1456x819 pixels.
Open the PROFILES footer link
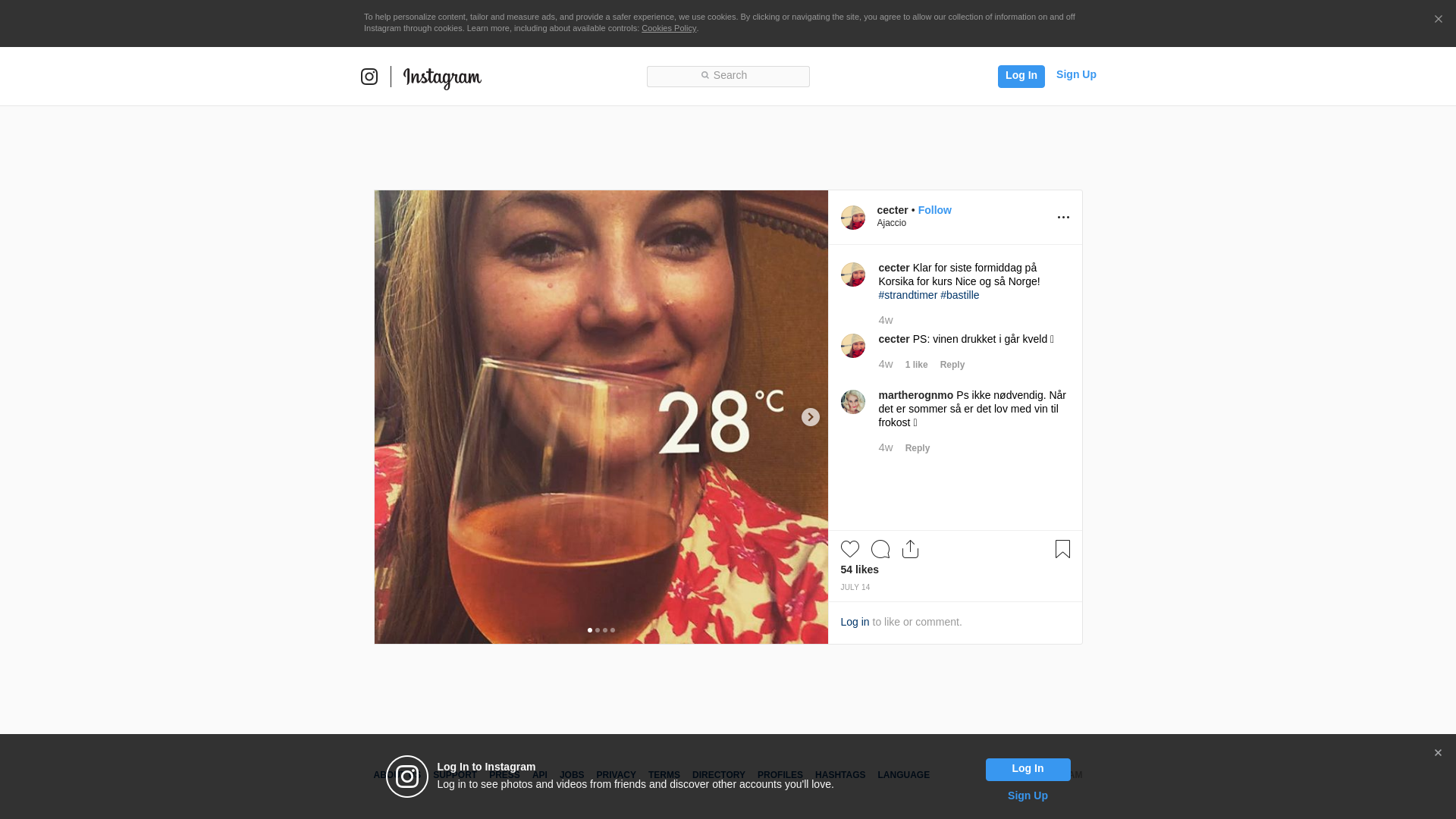click(780, 775)
